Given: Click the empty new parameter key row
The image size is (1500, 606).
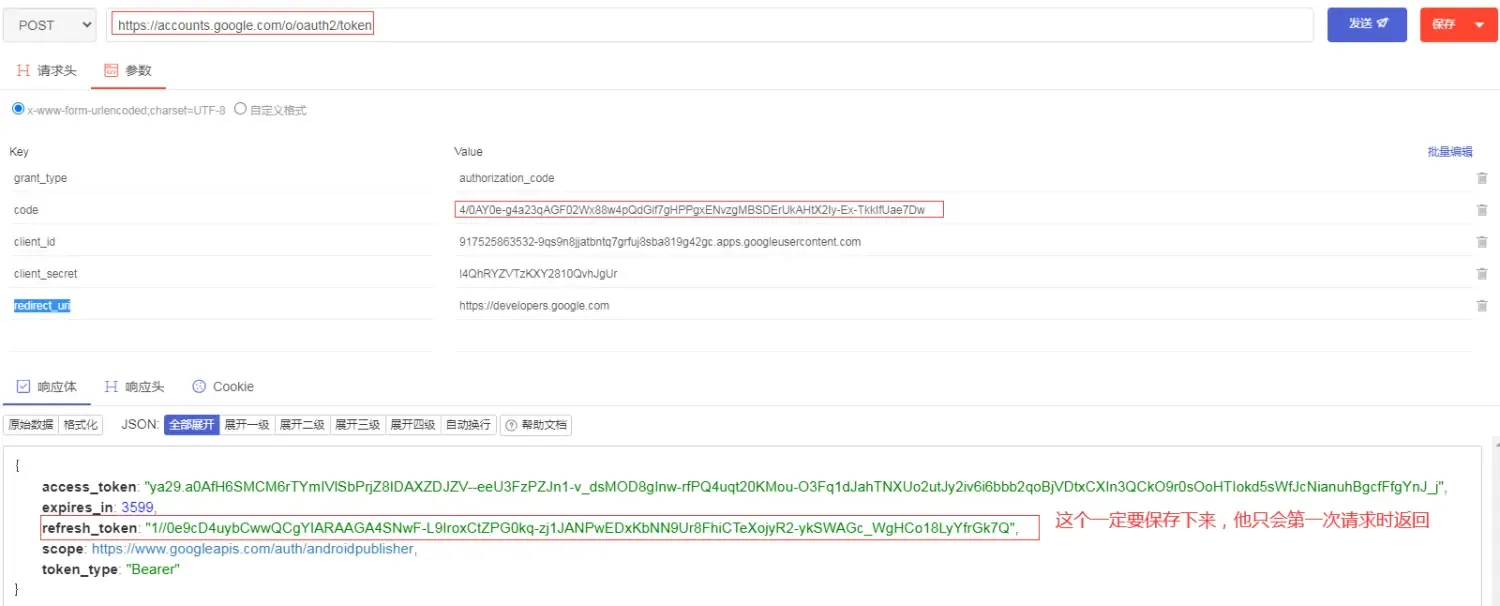Looking at the screenshot, I should 221,337.
